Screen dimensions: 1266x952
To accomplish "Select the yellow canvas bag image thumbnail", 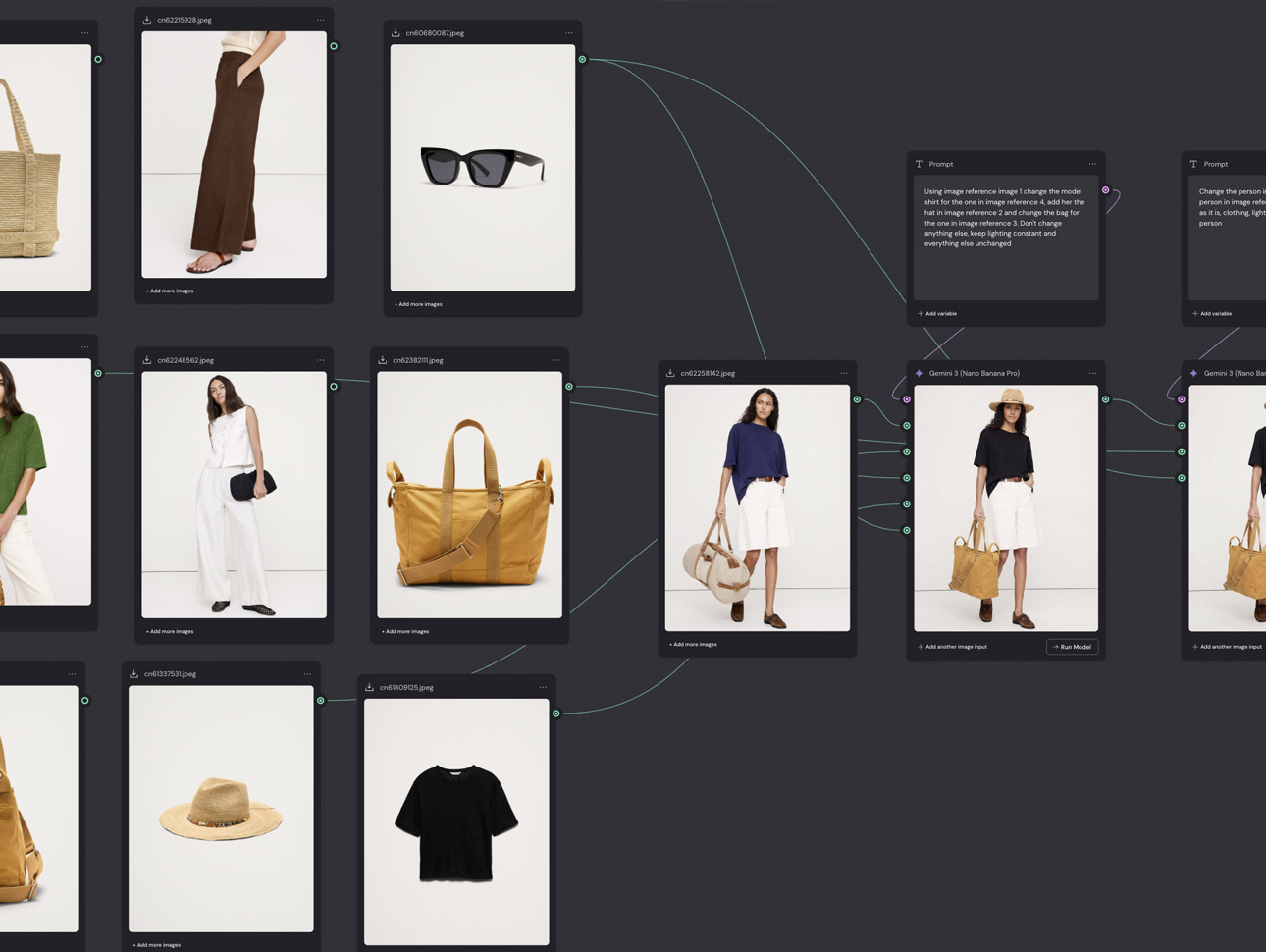I will 469,495.
